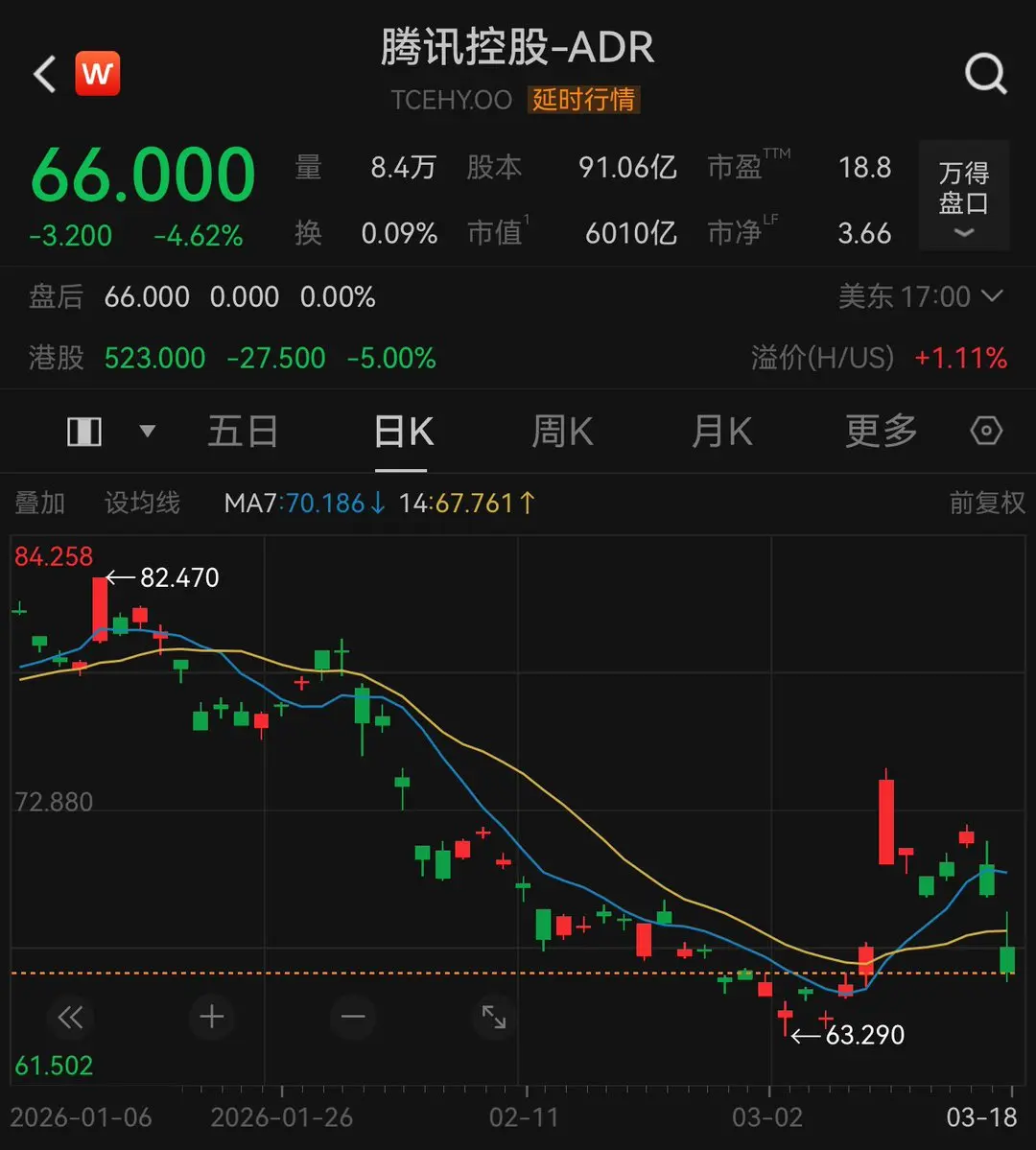Tap the 2026-01-06 date label
The height and width of the screenshot is (1150, 1036).
81,1117
